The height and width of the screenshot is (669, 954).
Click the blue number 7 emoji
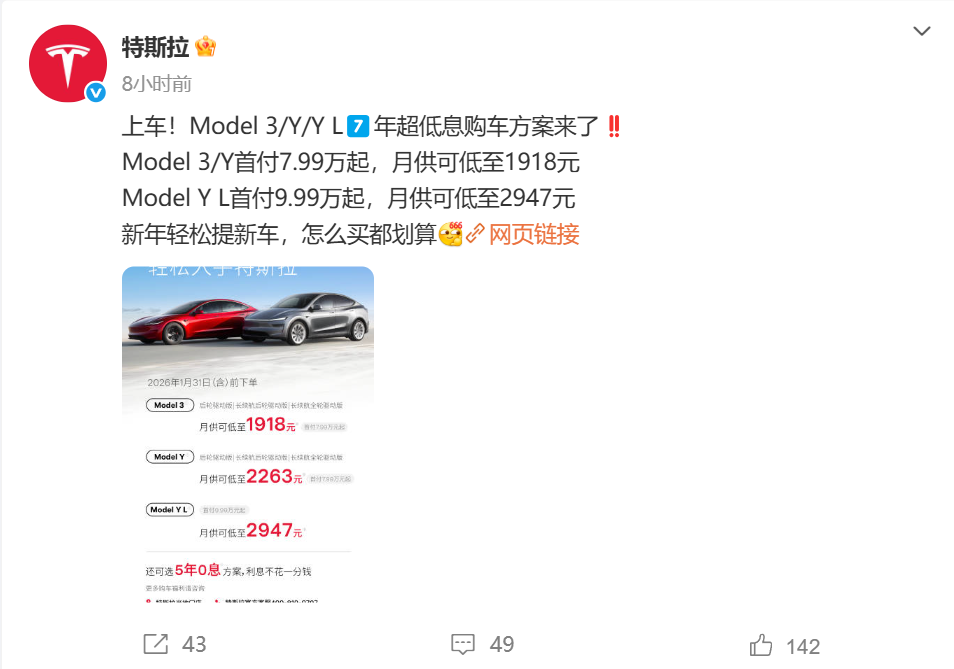tap(358, 127)
